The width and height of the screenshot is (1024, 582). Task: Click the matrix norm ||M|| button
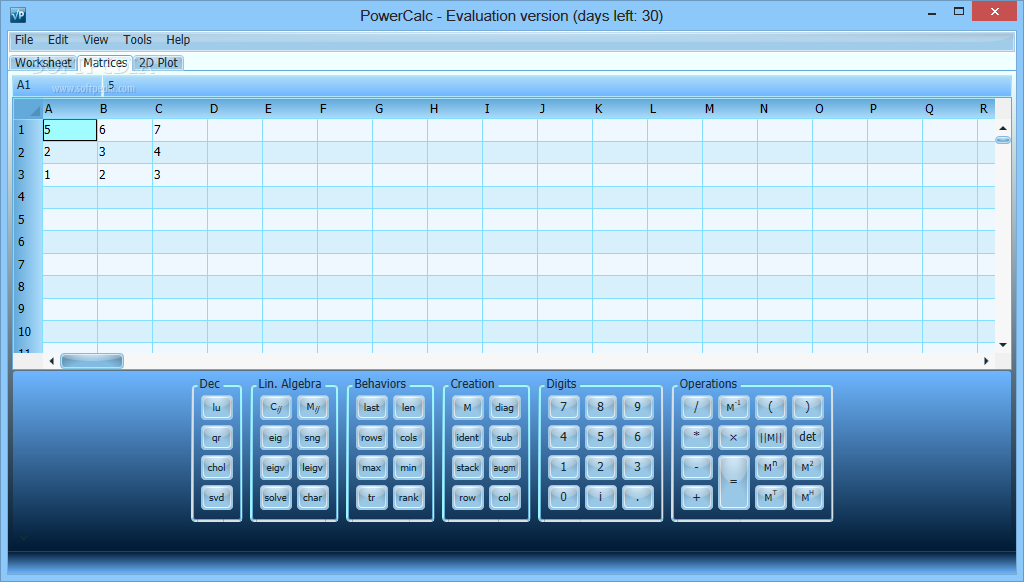tap(771, 438)
